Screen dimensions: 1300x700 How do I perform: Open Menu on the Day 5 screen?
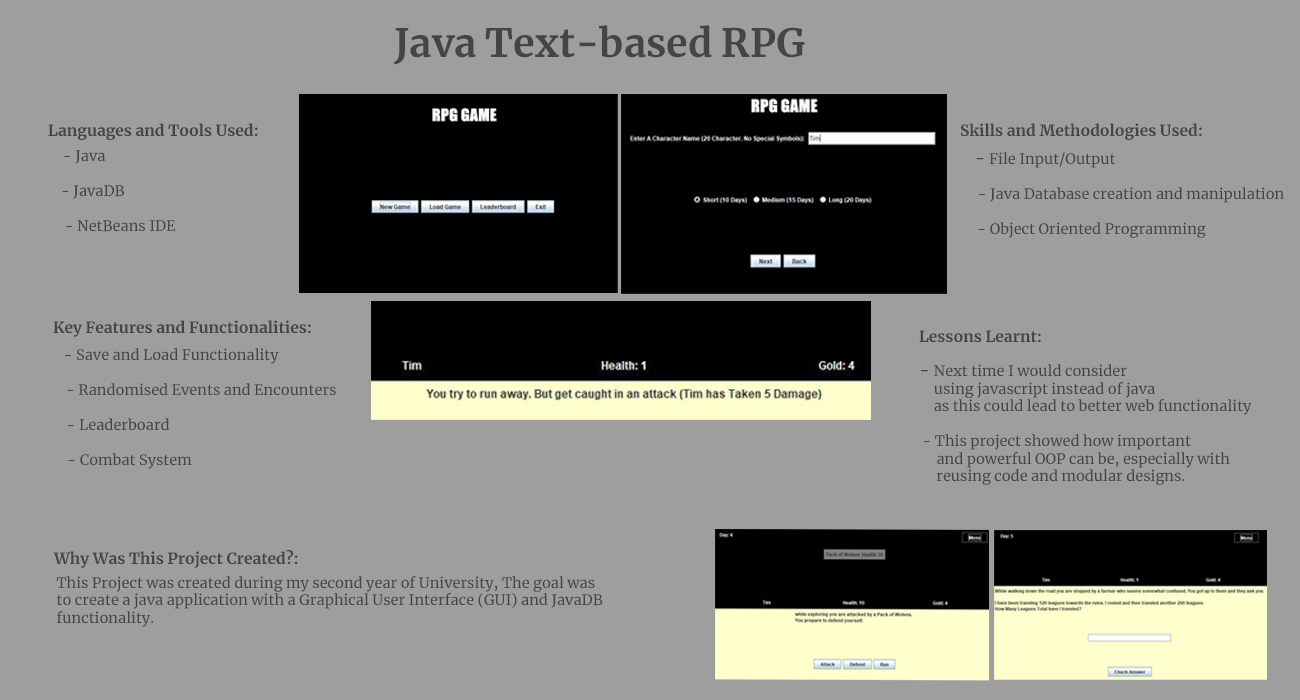coord(1246,538)
